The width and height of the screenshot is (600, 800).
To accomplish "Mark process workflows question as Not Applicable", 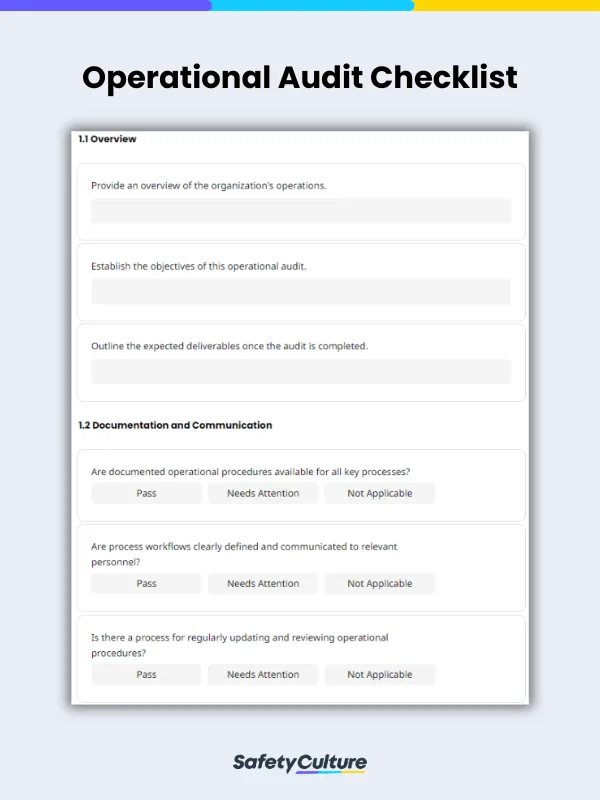I will tap(380, 583).
